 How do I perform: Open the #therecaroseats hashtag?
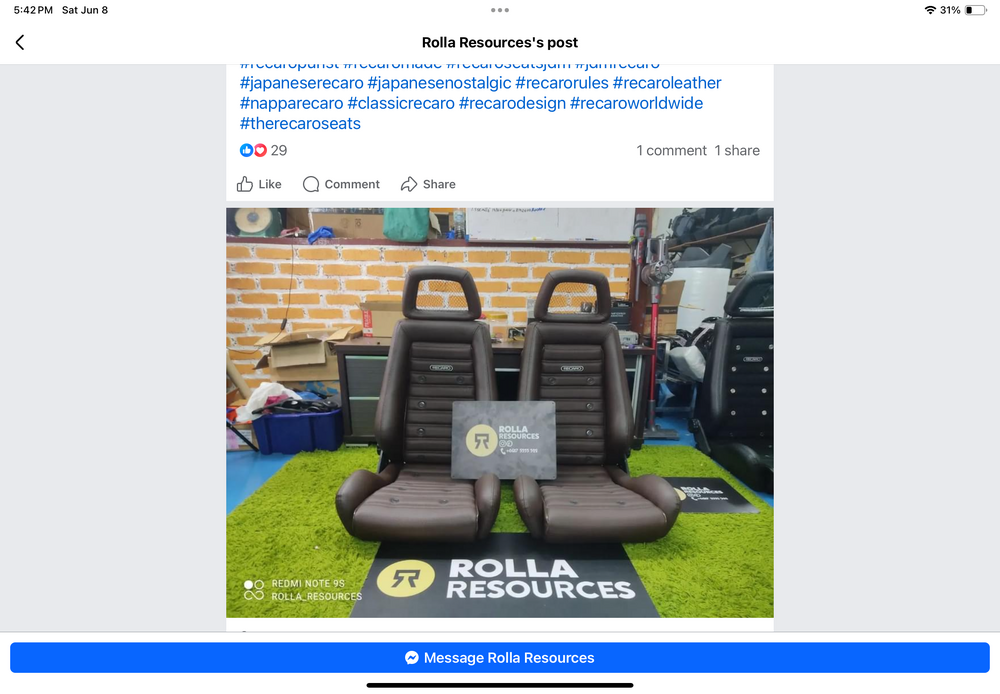(x=300, y=124)
